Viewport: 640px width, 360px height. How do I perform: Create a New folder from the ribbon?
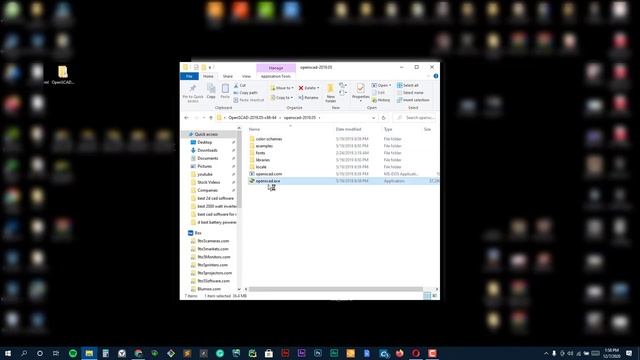[x=331, y=93]
